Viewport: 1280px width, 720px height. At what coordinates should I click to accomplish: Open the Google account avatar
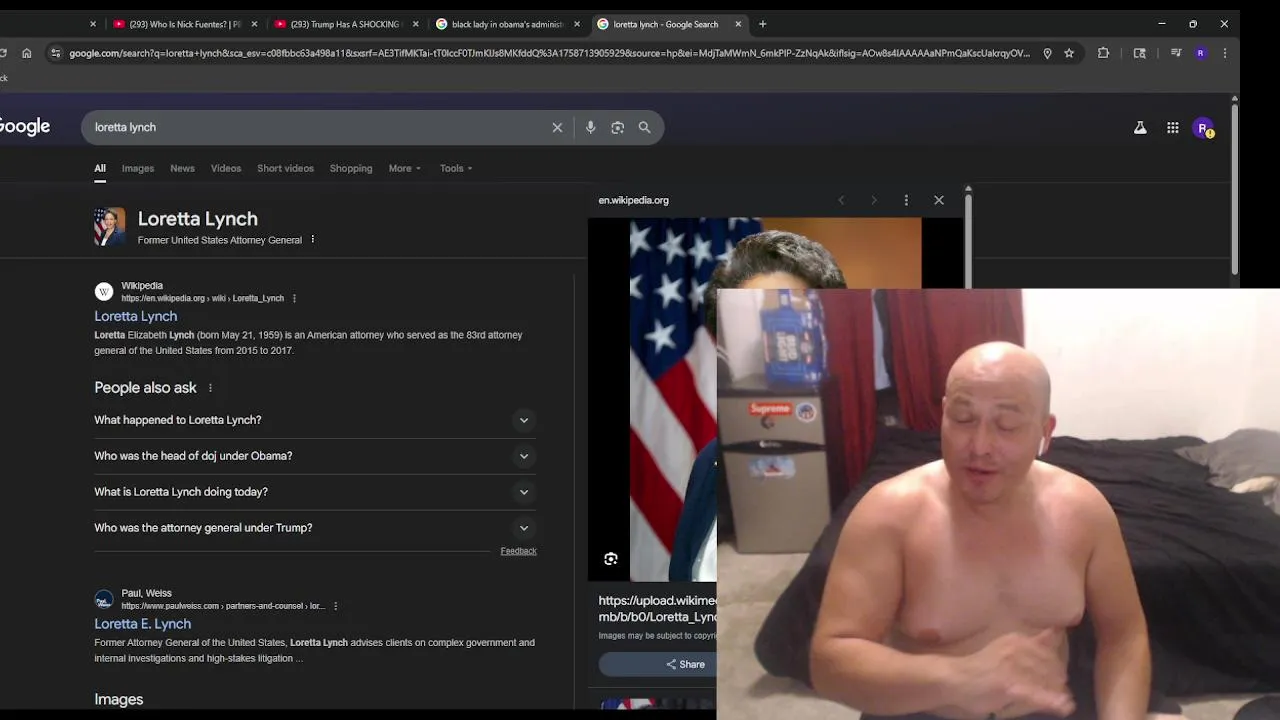(x=1204, y=128)
